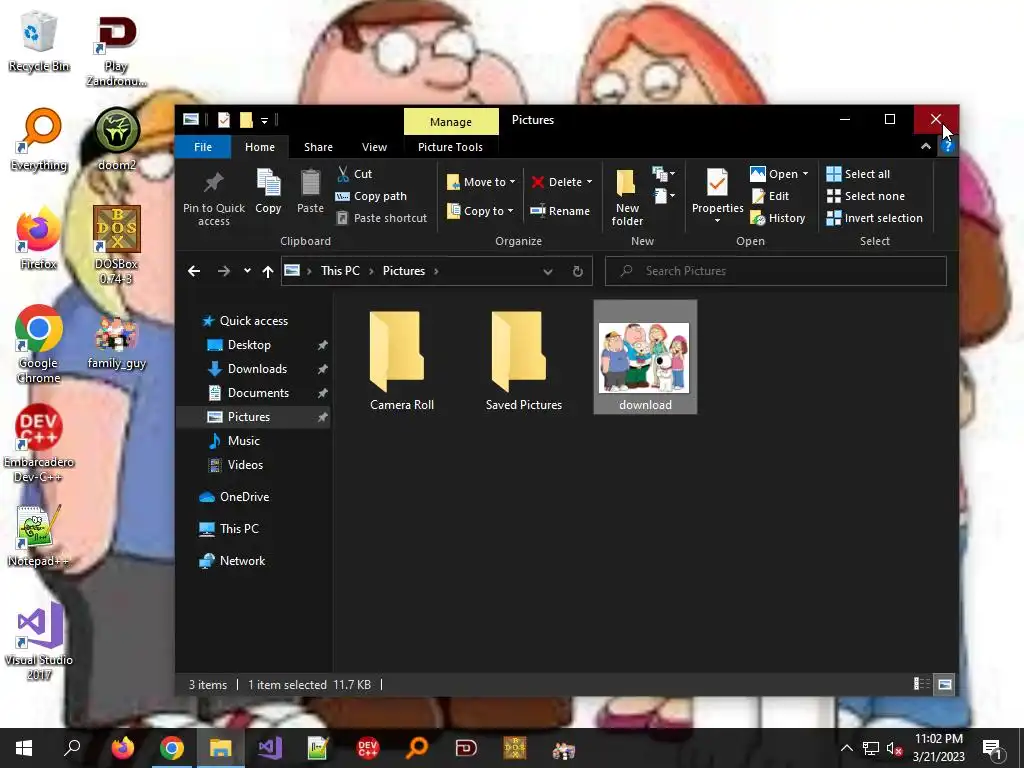Create a New folder
The height and width of the screenshot is (768, 1024).
point(627,197)
